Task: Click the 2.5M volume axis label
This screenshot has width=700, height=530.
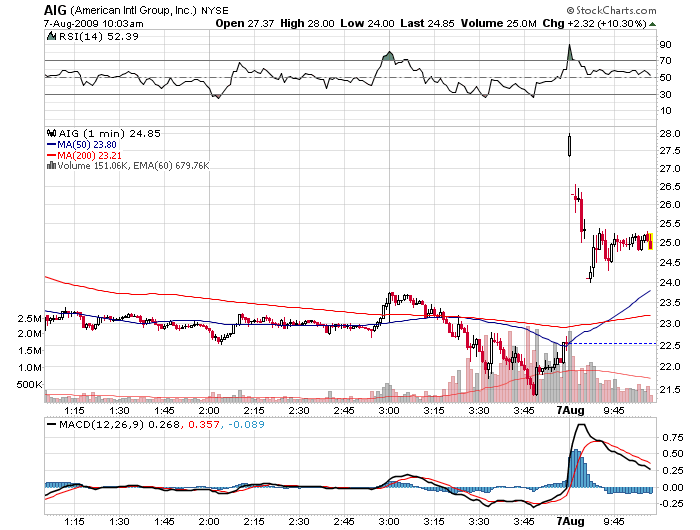Action: tap(30, 319)
